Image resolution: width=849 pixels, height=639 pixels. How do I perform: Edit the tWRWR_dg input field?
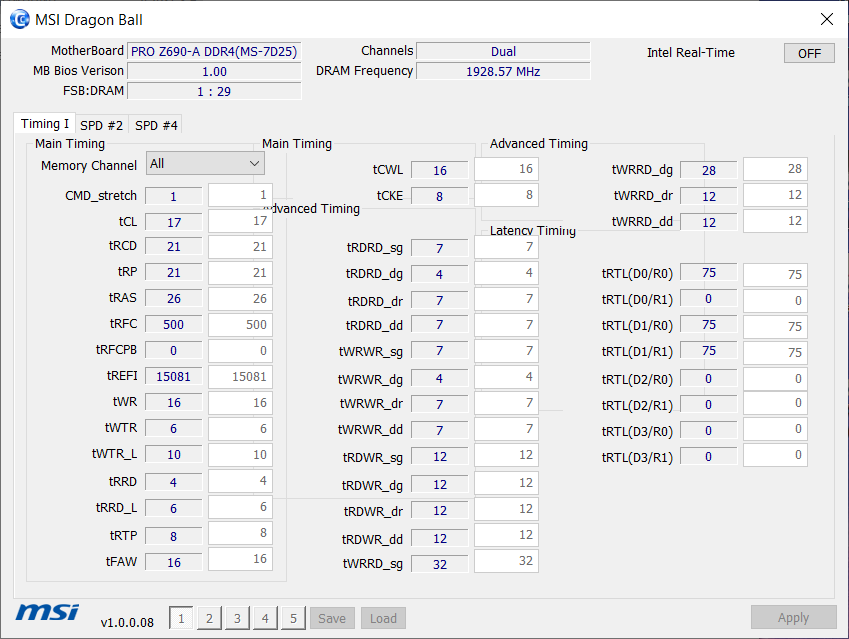click(x=506, y=377)
